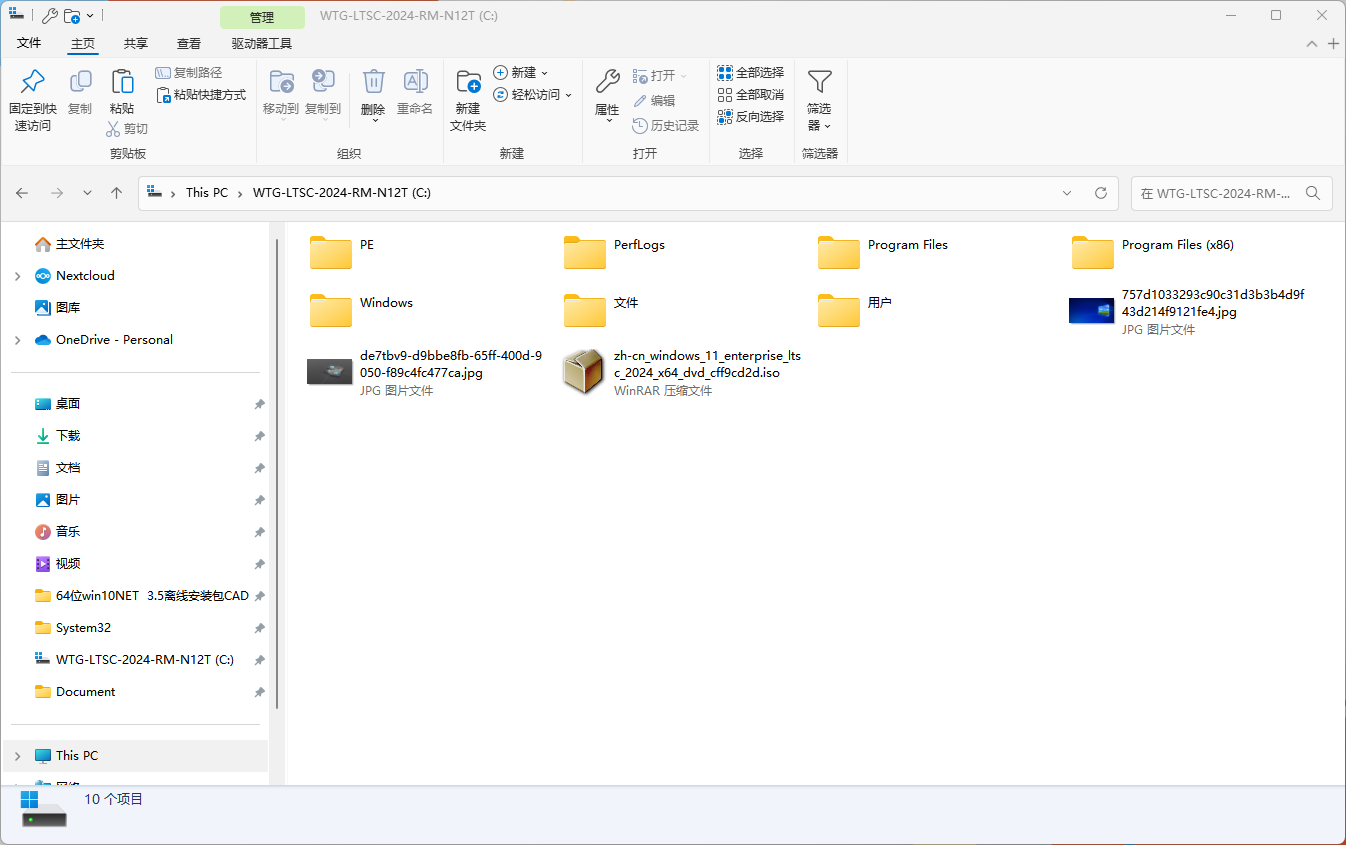Click the Pin to Quick Access icon
The width and height of the screenshot is (1346, 845).
point(33,83)
